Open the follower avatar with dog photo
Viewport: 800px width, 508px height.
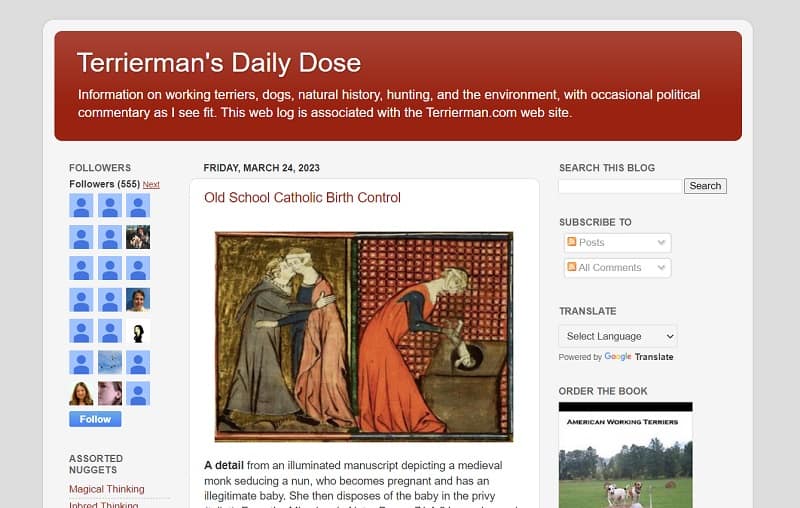click(138, 237)
